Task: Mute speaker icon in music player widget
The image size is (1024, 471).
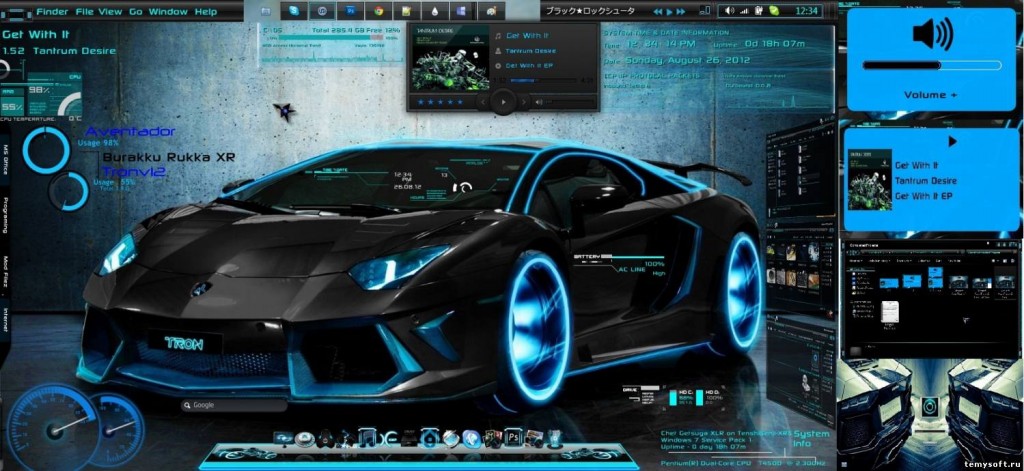Action: [539, 102]
